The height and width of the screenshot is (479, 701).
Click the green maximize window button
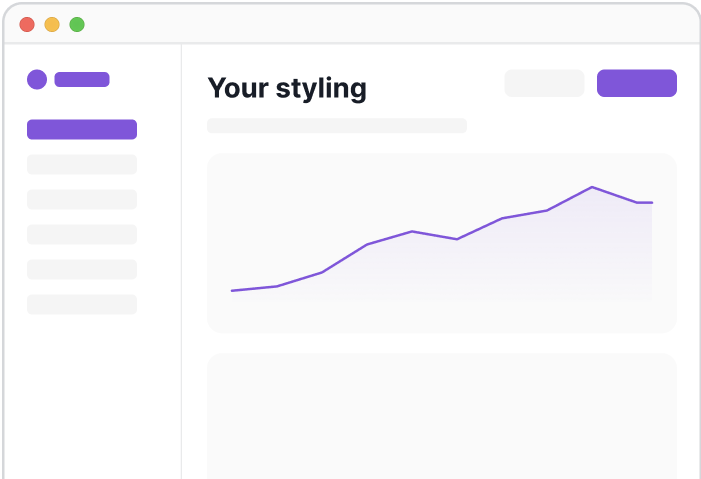(x=77, y=25)
